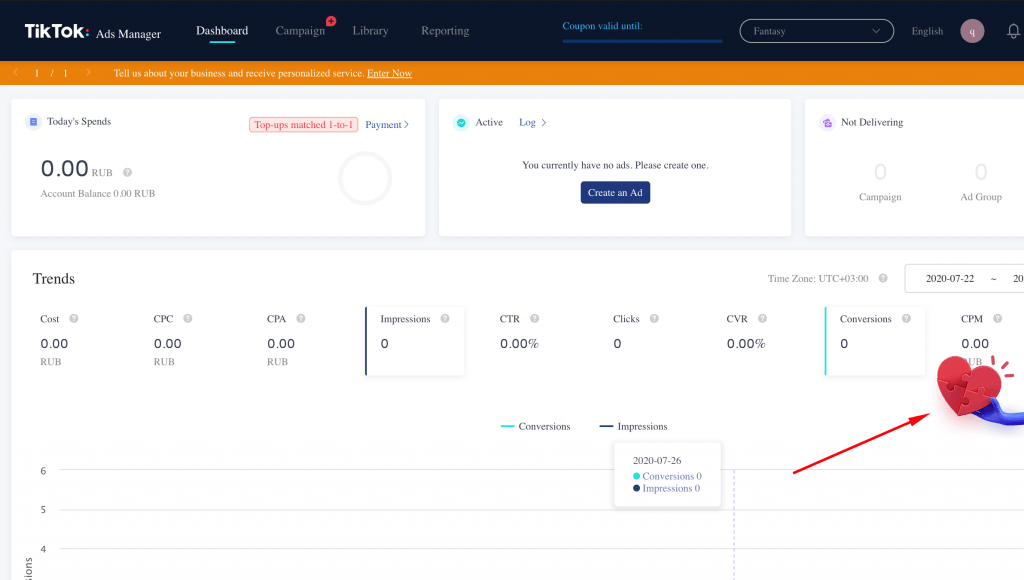Click the help icon next to CPM
The width and height of the screenshot is (1024, 580).
pyautogui.click(x=998, y=319)
